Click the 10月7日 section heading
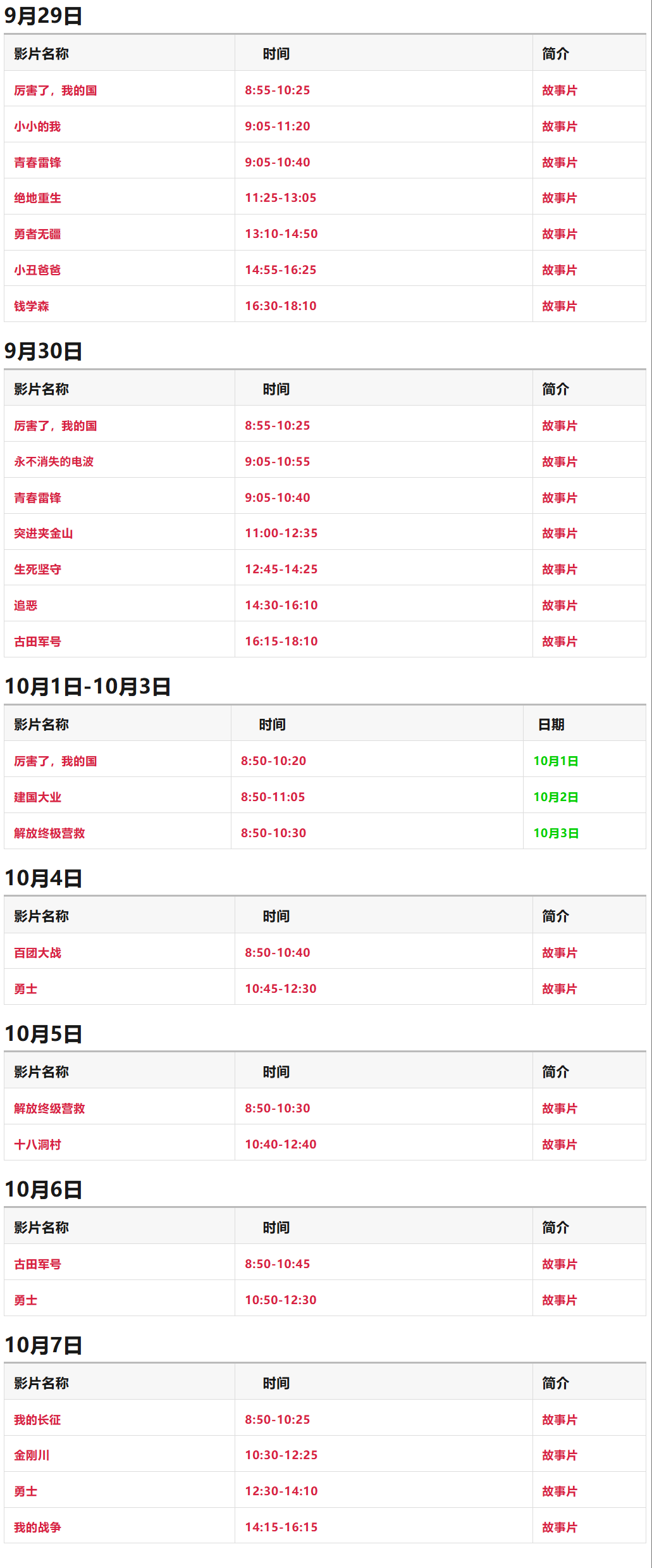The image size is (652, 1568). pos(44,1345)
